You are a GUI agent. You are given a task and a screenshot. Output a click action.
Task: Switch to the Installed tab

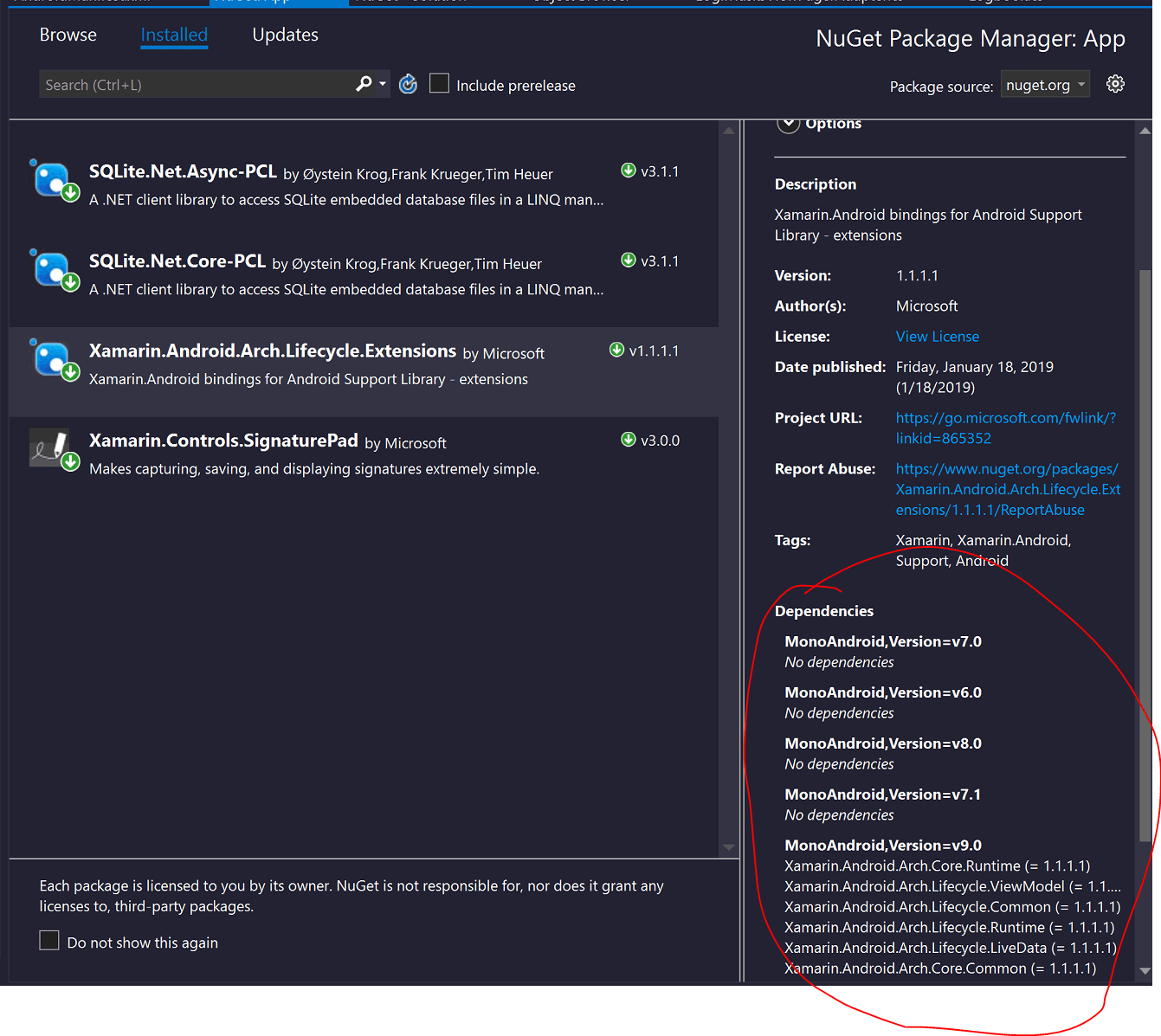click(x=174, y=35)
